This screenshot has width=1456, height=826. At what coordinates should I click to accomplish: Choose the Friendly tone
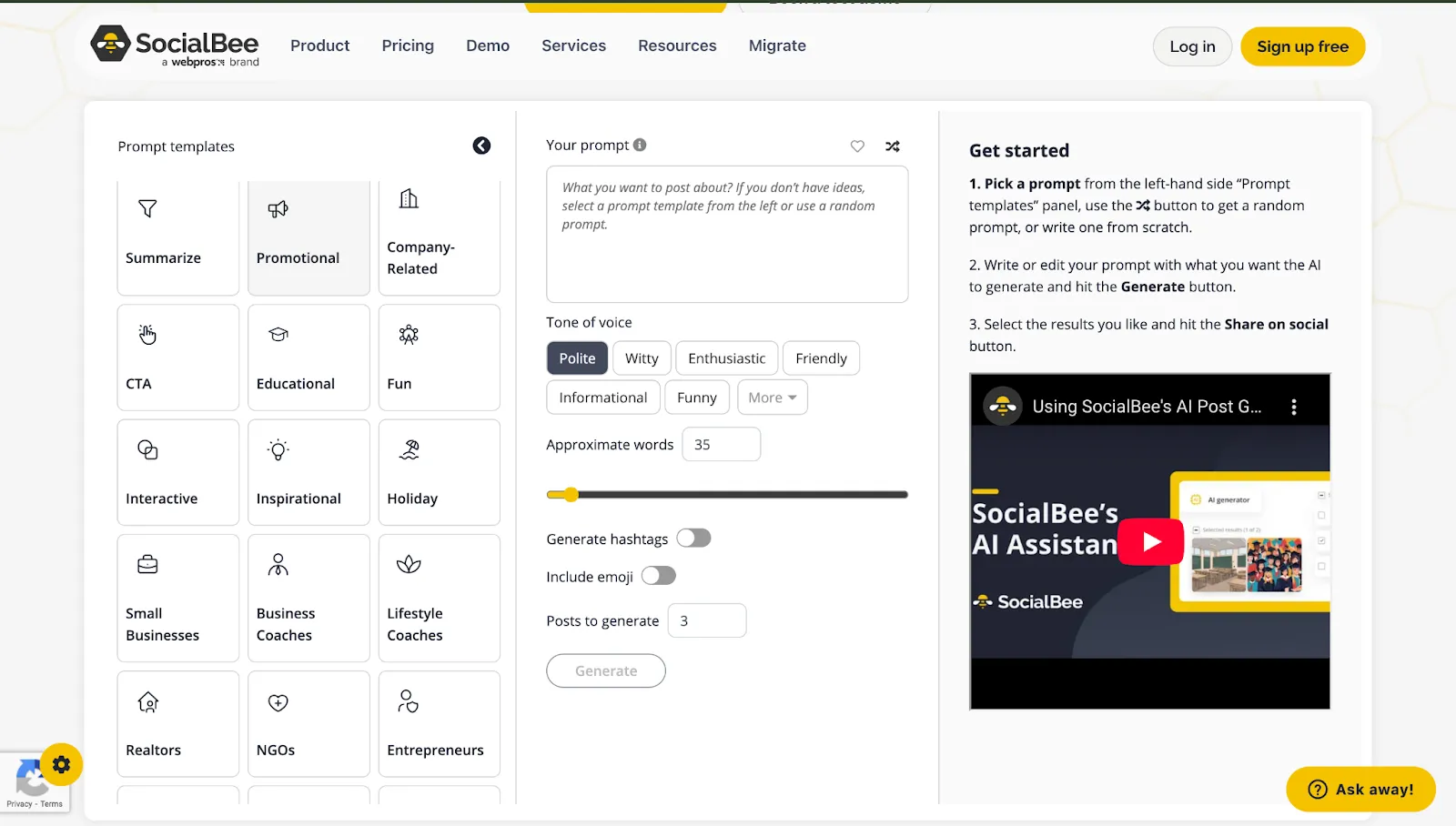pos(821,358)
